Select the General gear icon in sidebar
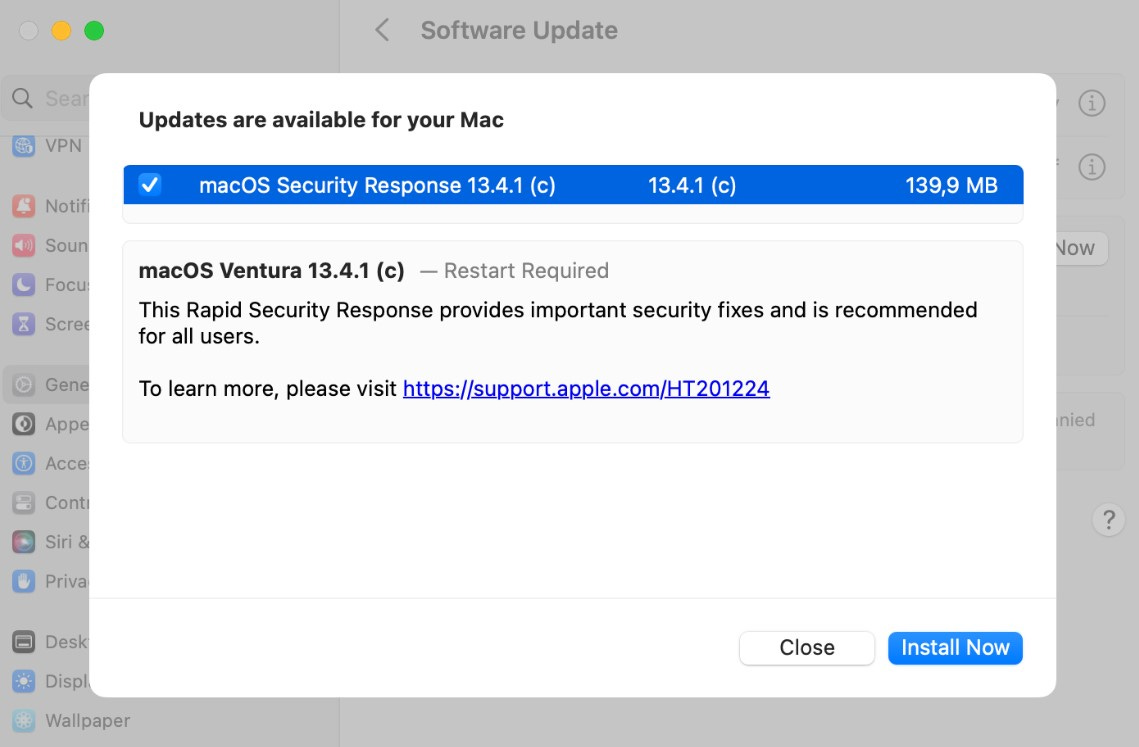 (x=23, y=384)
